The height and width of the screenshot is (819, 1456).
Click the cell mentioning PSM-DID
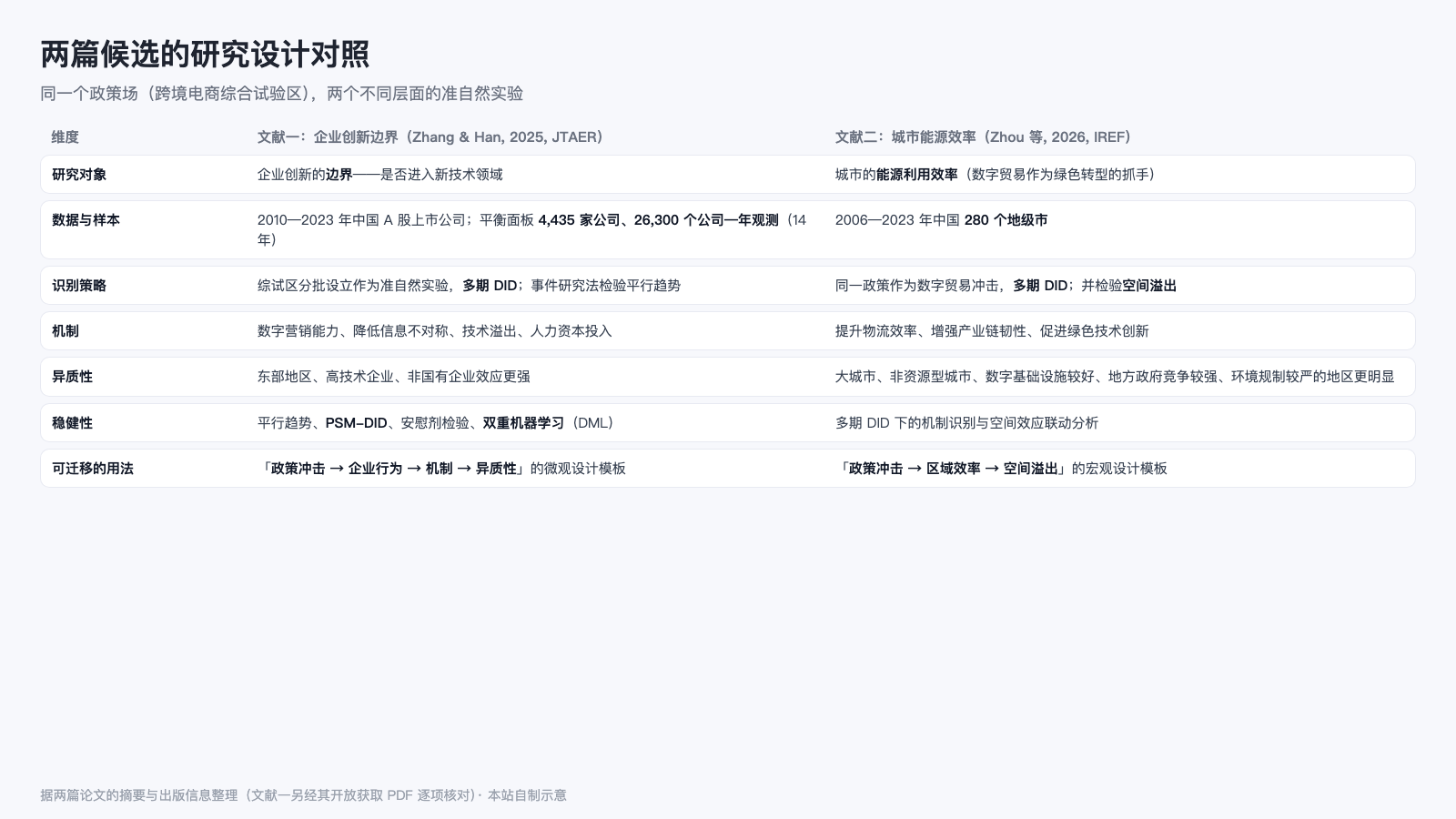[x=435, y=423]
